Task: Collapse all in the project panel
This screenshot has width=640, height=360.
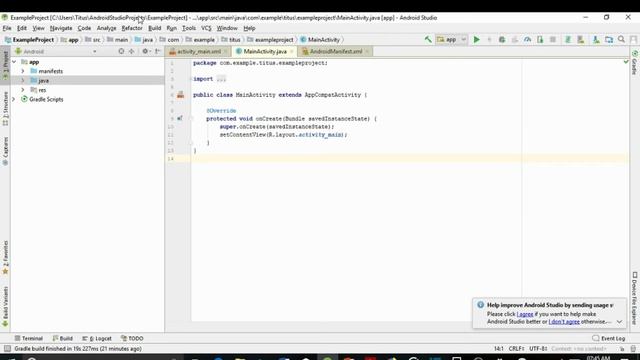Action: [131, 51]
